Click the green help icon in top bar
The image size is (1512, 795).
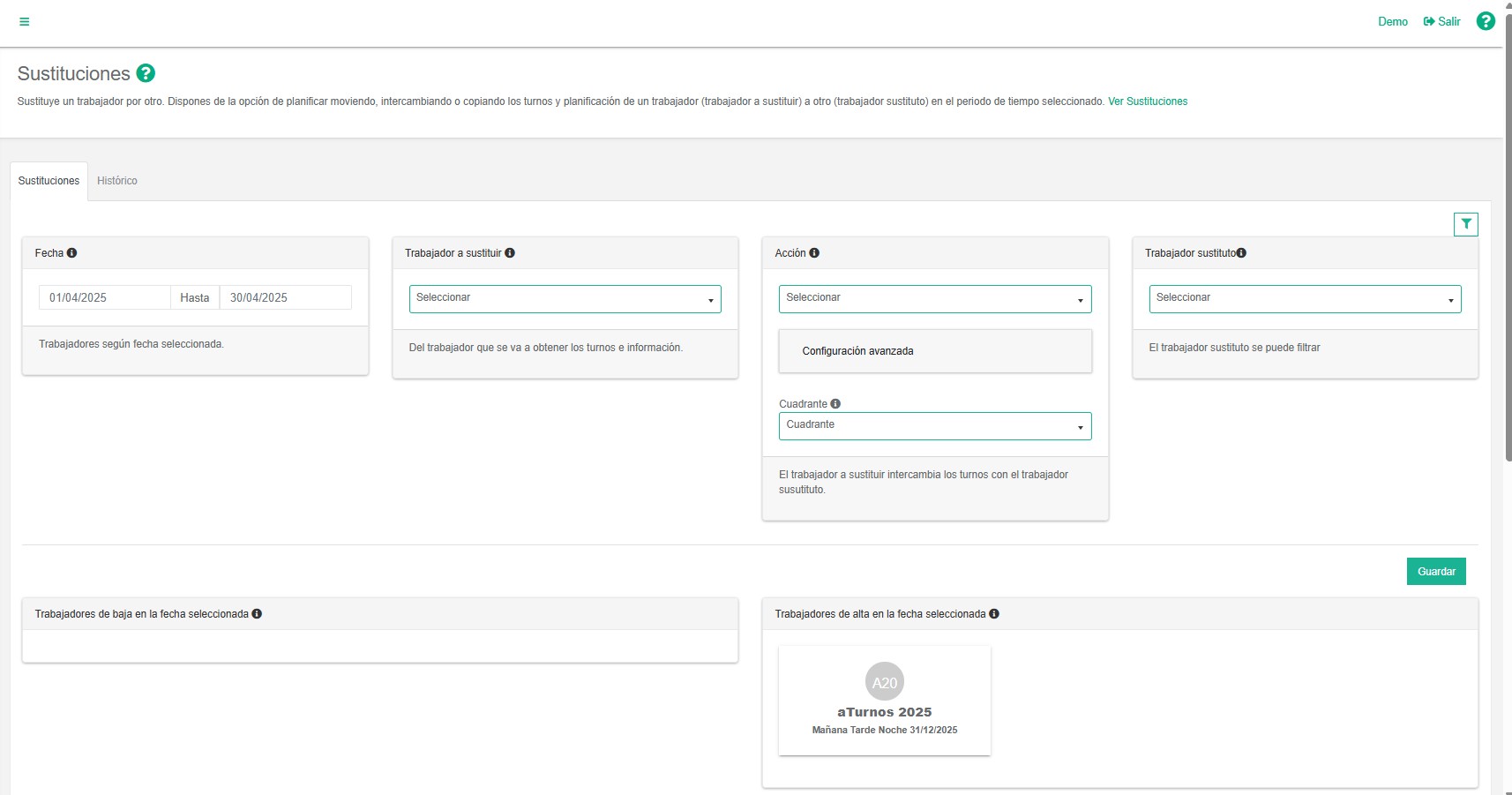tap(1486, 21)
